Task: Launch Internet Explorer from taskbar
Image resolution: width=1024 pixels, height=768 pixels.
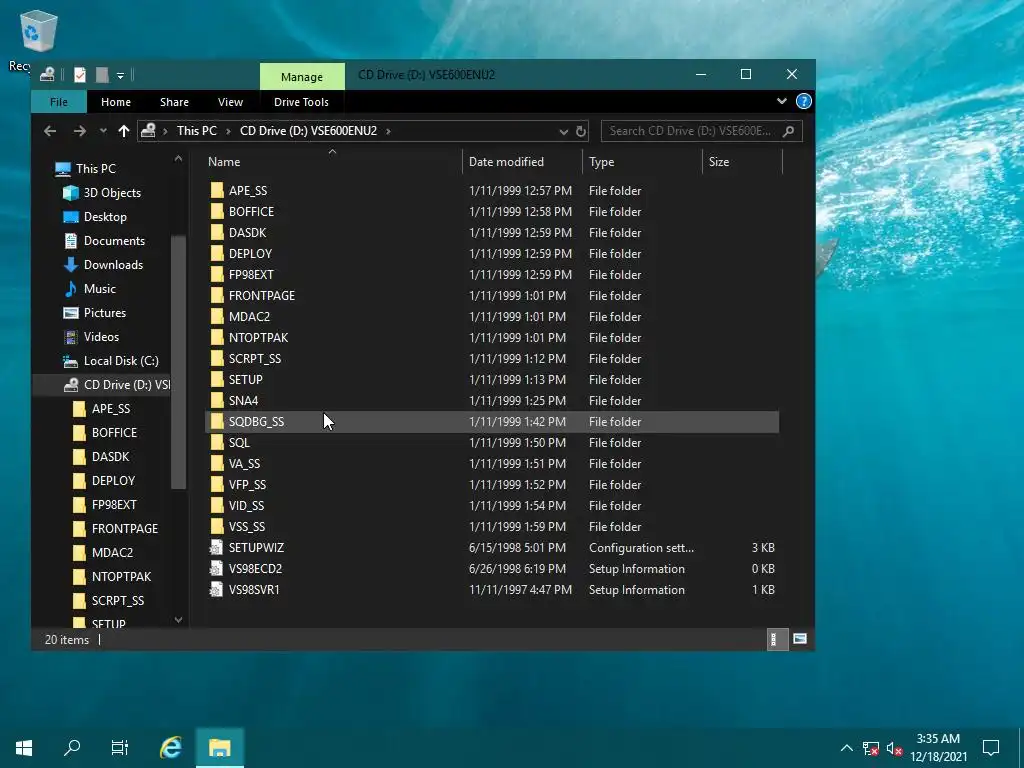Action: point(170,748)
